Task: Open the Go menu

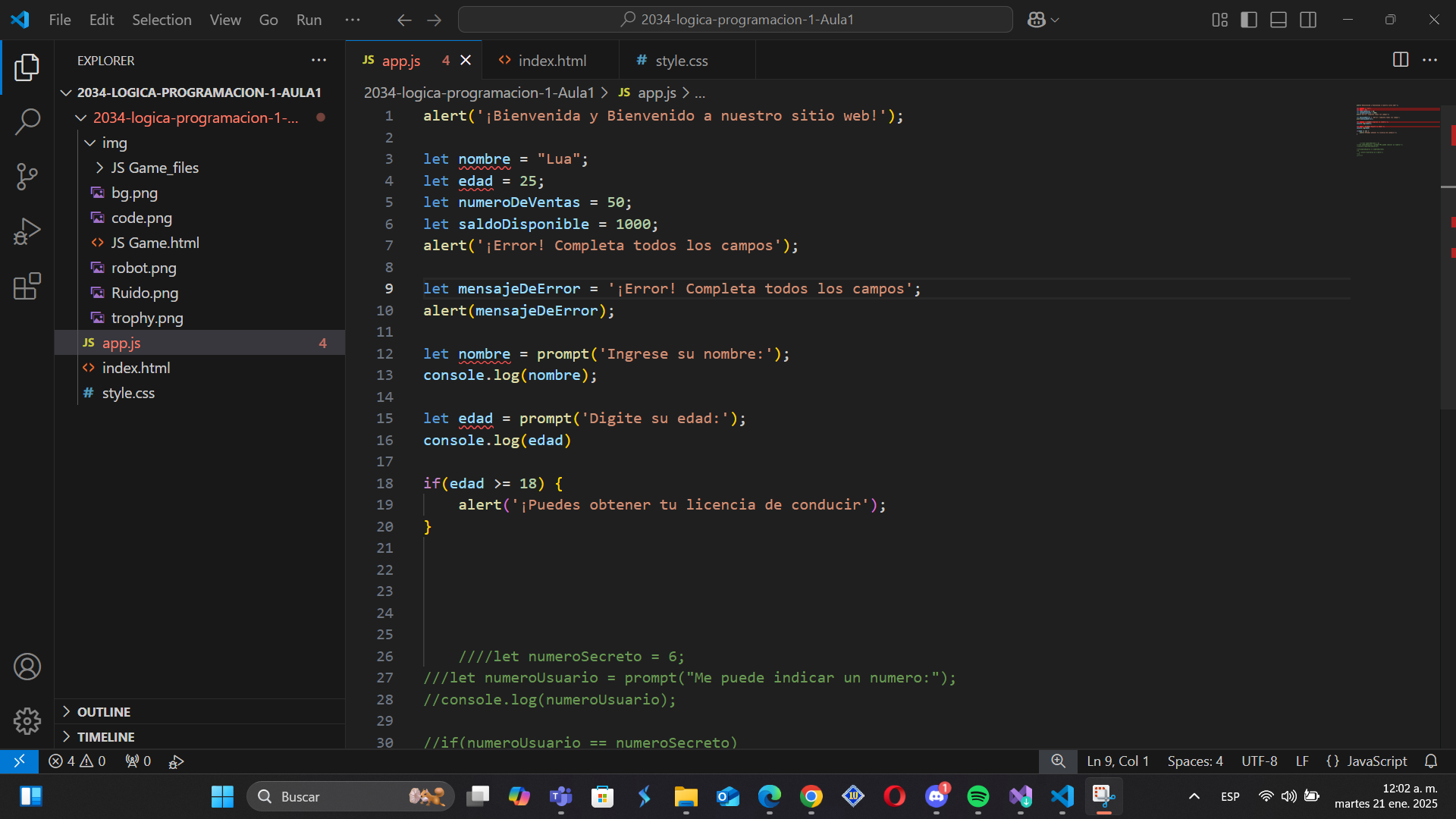Action: coord(268,20)
